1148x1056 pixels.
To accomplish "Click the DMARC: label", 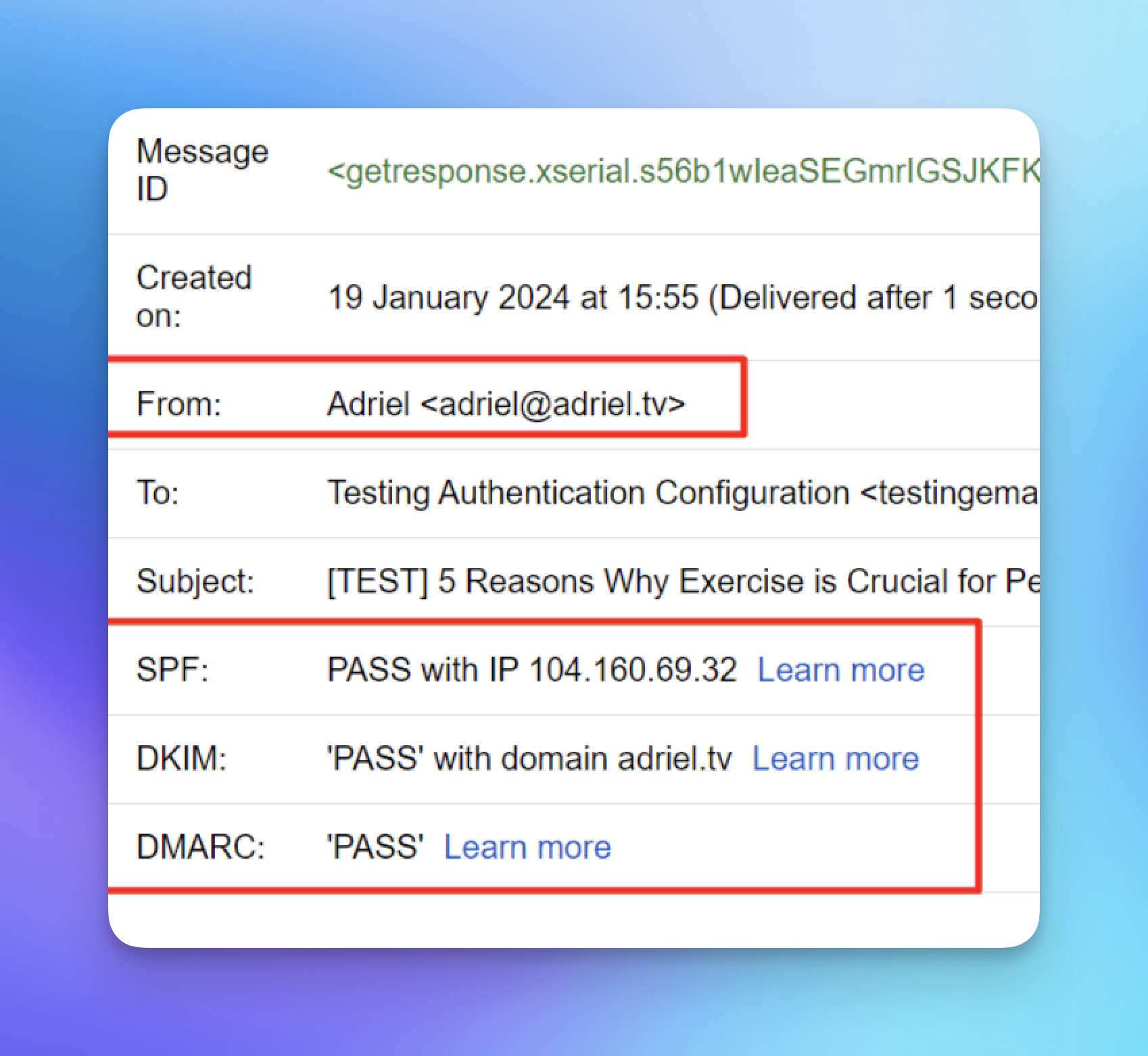I will pyautogui.click(x=201, y=847).
